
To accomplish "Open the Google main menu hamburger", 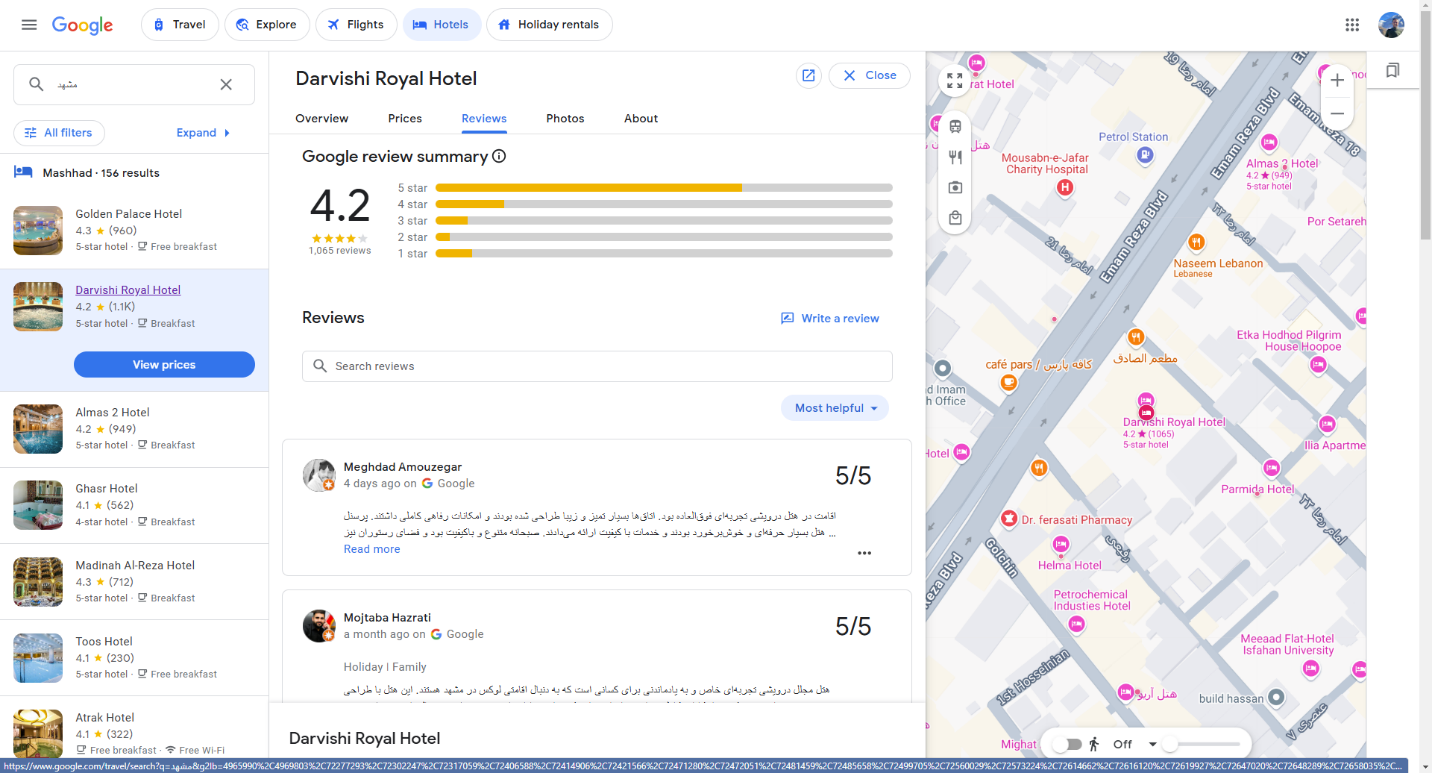I will [x=29, y=25].
